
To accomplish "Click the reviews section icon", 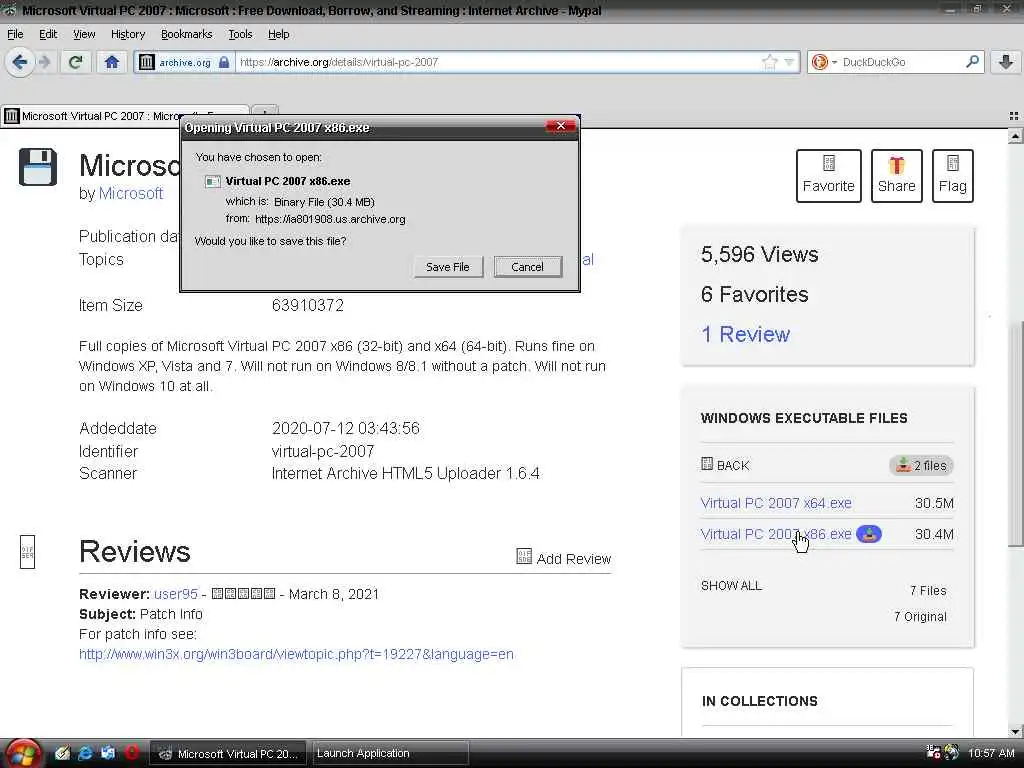I will 27,552.
